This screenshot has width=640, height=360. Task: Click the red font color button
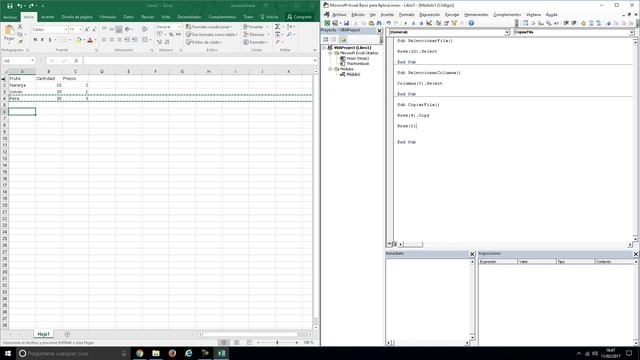[90, 40]
